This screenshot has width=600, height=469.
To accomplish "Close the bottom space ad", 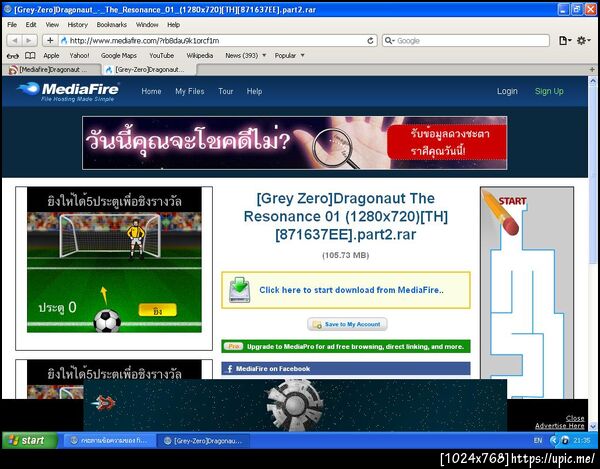I will 575,418.
